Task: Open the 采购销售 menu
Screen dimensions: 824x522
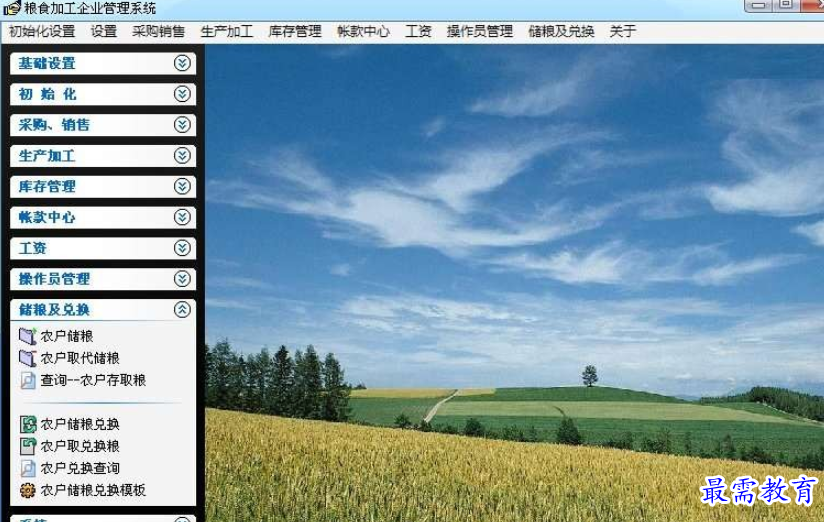Action: click(x=158, y=31)
